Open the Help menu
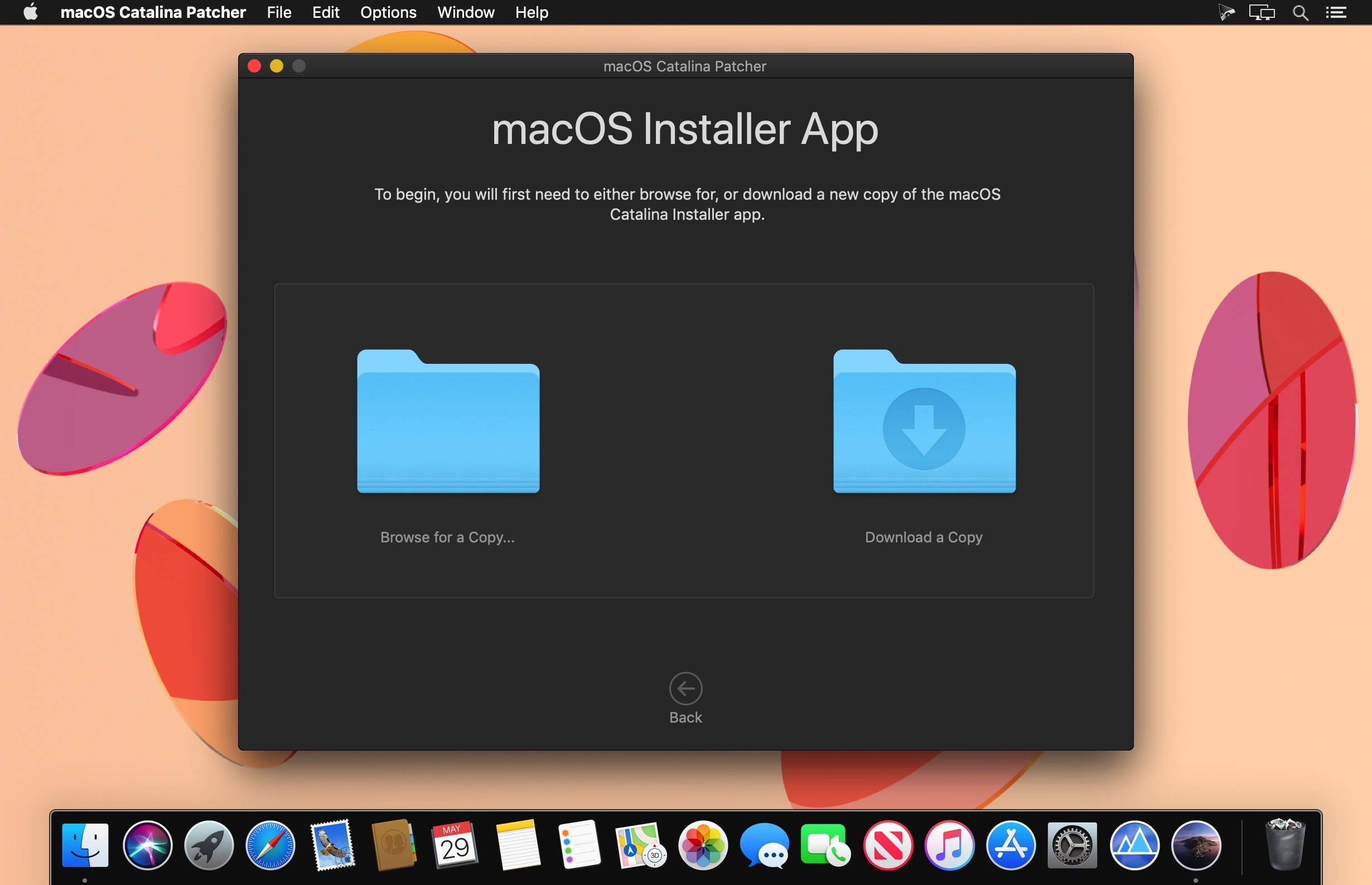Image resolution: width=1372 pixels, height=885 pixels. tap(531, 12)
